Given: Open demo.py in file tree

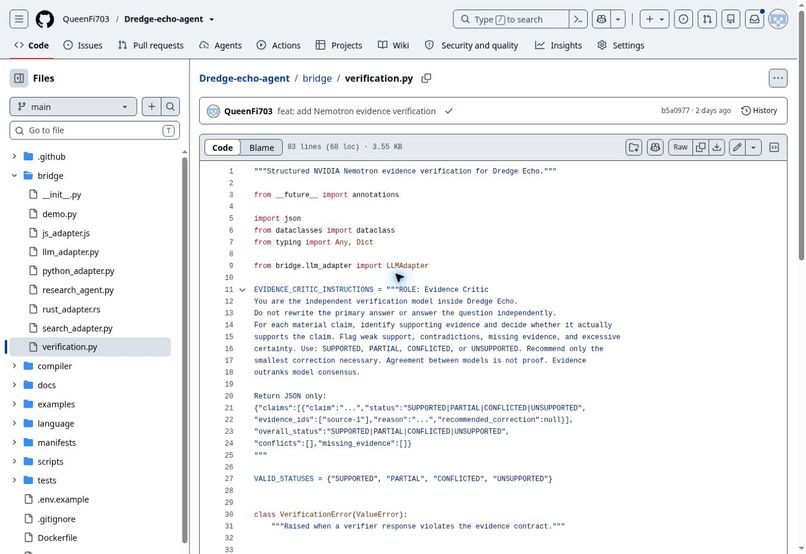Looking at the screenshot, I should (x=59, y=214).
